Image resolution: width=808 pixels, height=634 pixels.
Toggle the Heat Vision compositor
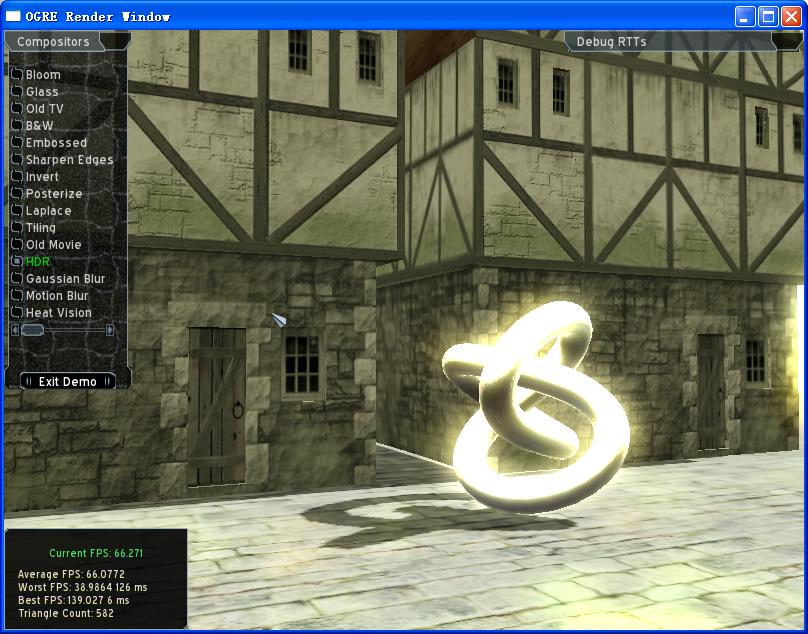point(17,313)
